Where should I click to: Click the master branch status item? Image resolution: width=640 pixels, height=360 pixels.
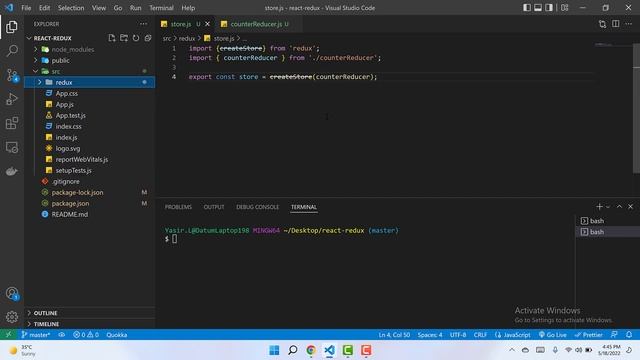point(36,335)
